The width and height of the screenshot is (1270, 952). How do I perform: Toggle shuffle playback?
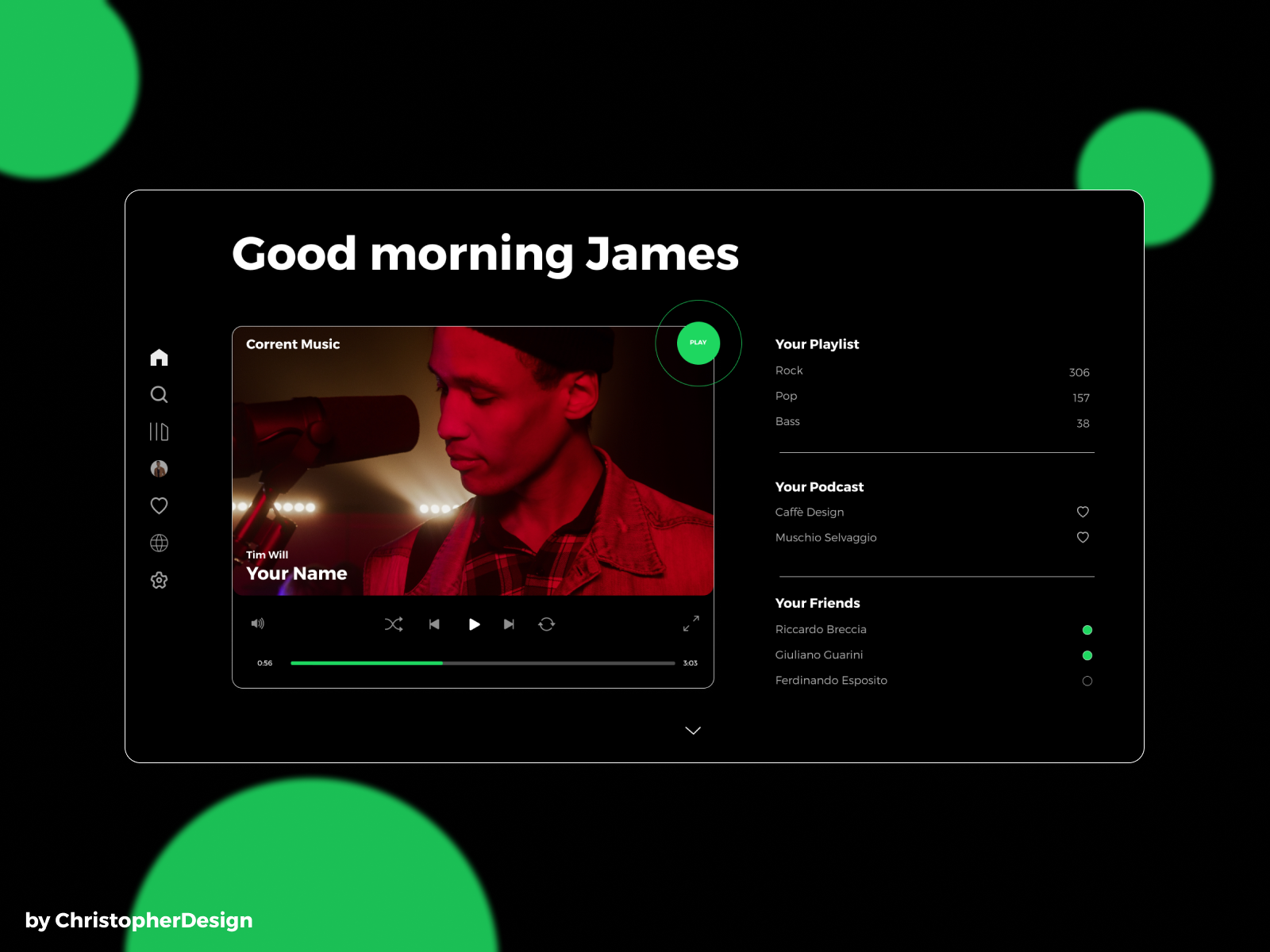coord(394,624)
